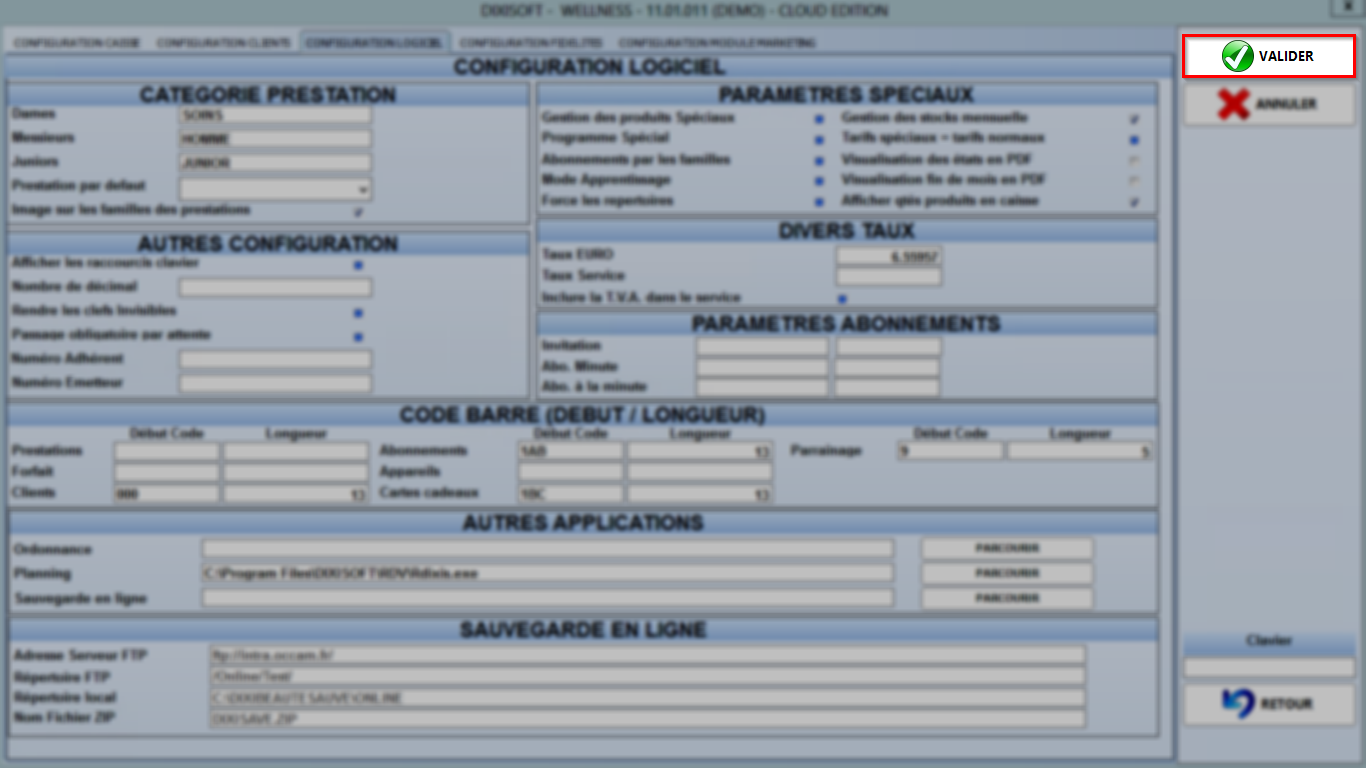Image resolution: width=1366 pixels, height=768 pixels.
Task: Toggle Tarifs spéciaux = tarifs normaux
Action: (1134, 140)
